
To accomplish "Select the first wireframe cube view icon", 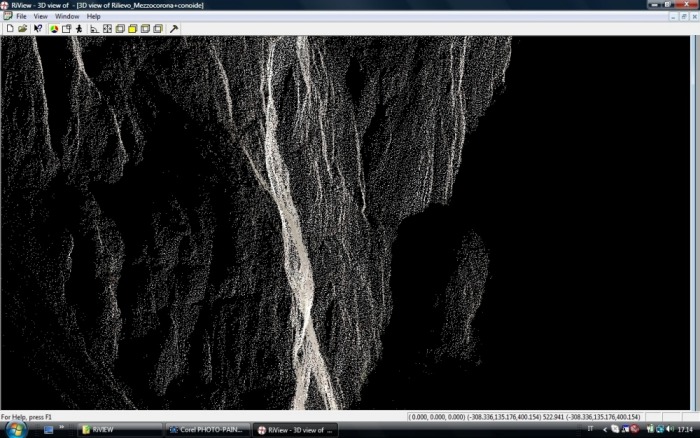I will 120,29.
